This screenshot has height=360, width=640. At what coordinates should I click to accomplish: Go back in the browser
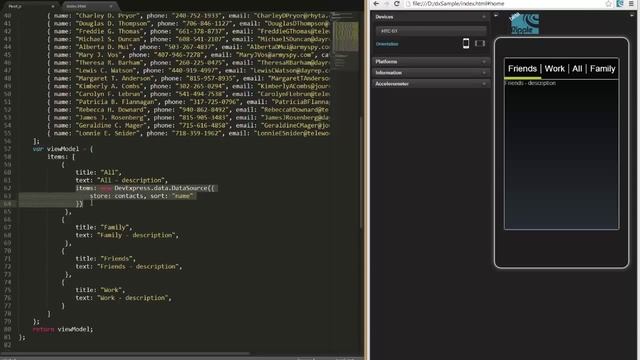(x=376, y=4)
